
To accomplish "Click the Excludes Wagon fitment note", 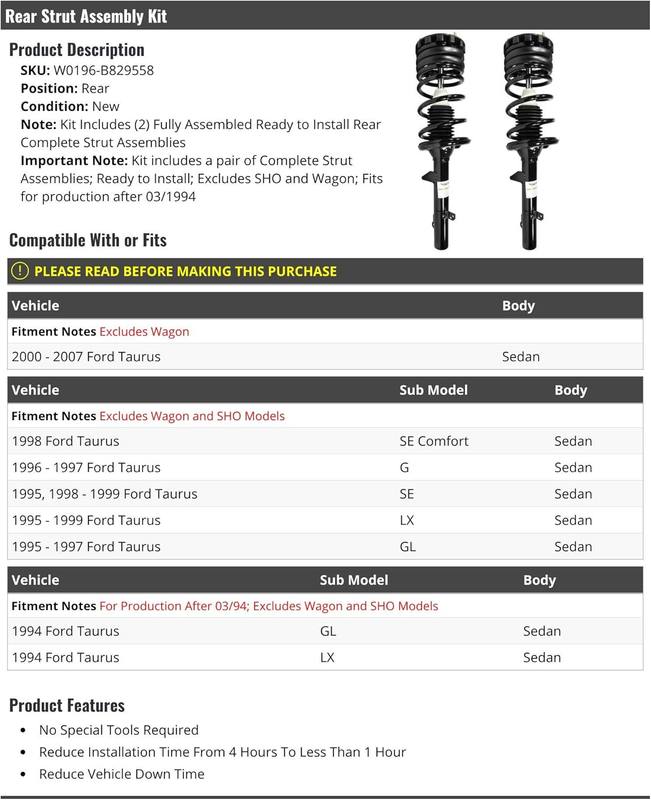I will (144, 332).
